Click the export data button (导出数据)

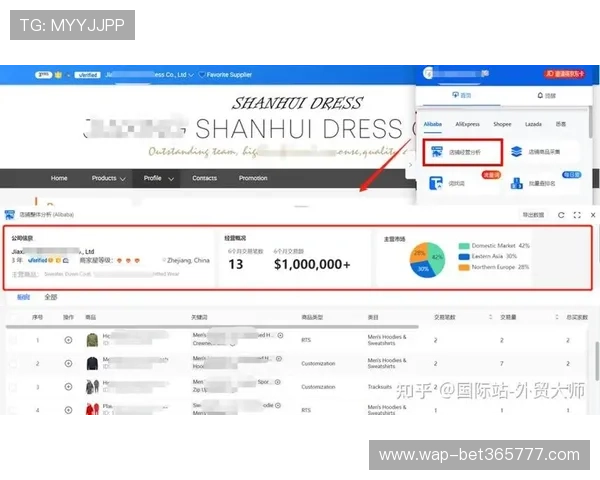coord(535,215)
